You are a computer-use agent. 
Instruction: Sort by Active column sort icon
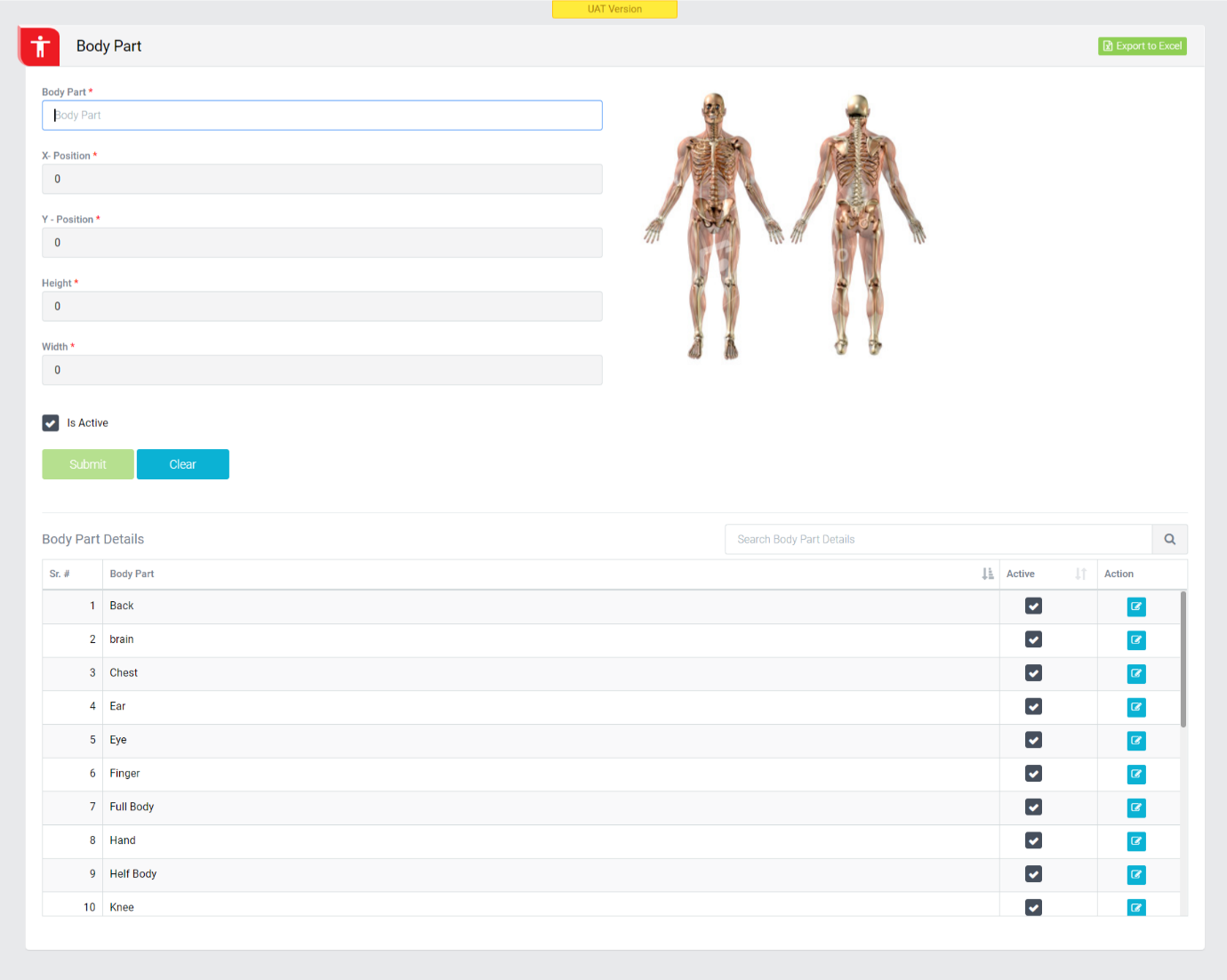(1080, 574)
